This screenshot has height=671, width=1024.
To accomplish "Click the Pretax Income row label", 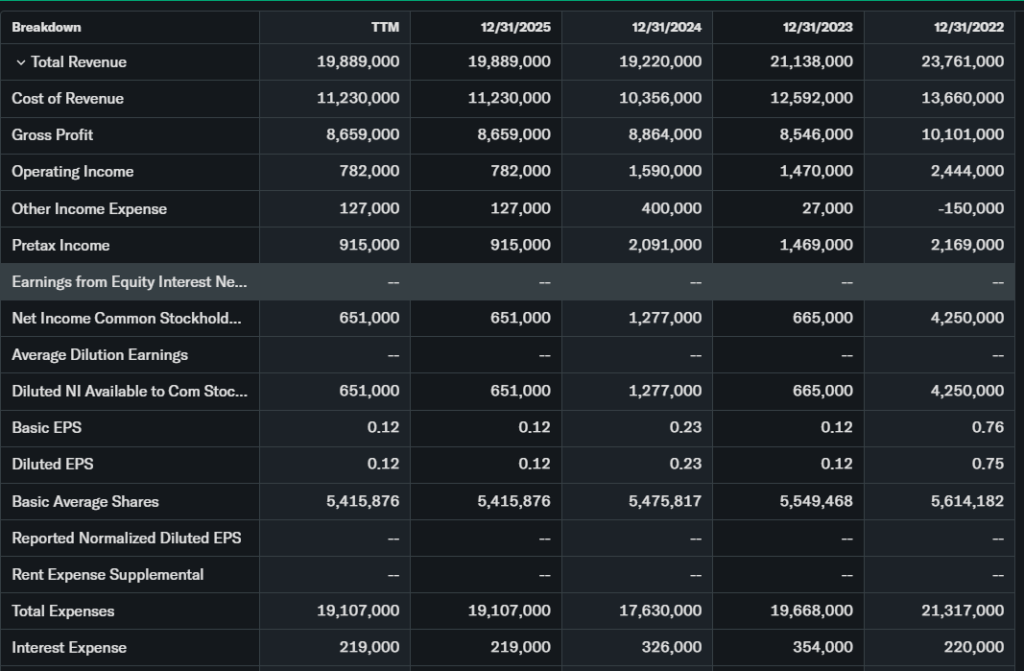I will [x=60, y=245].
